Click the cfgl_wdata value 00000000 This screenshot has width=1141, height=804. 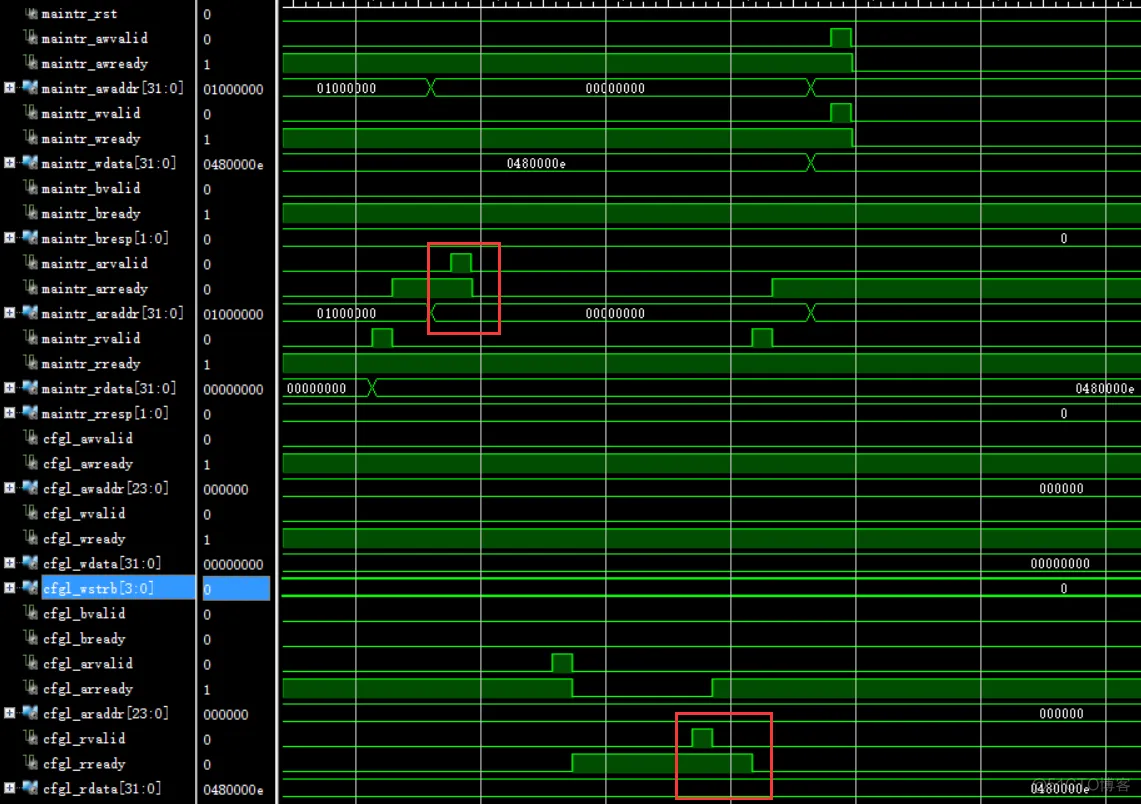(x=233, y=565)
